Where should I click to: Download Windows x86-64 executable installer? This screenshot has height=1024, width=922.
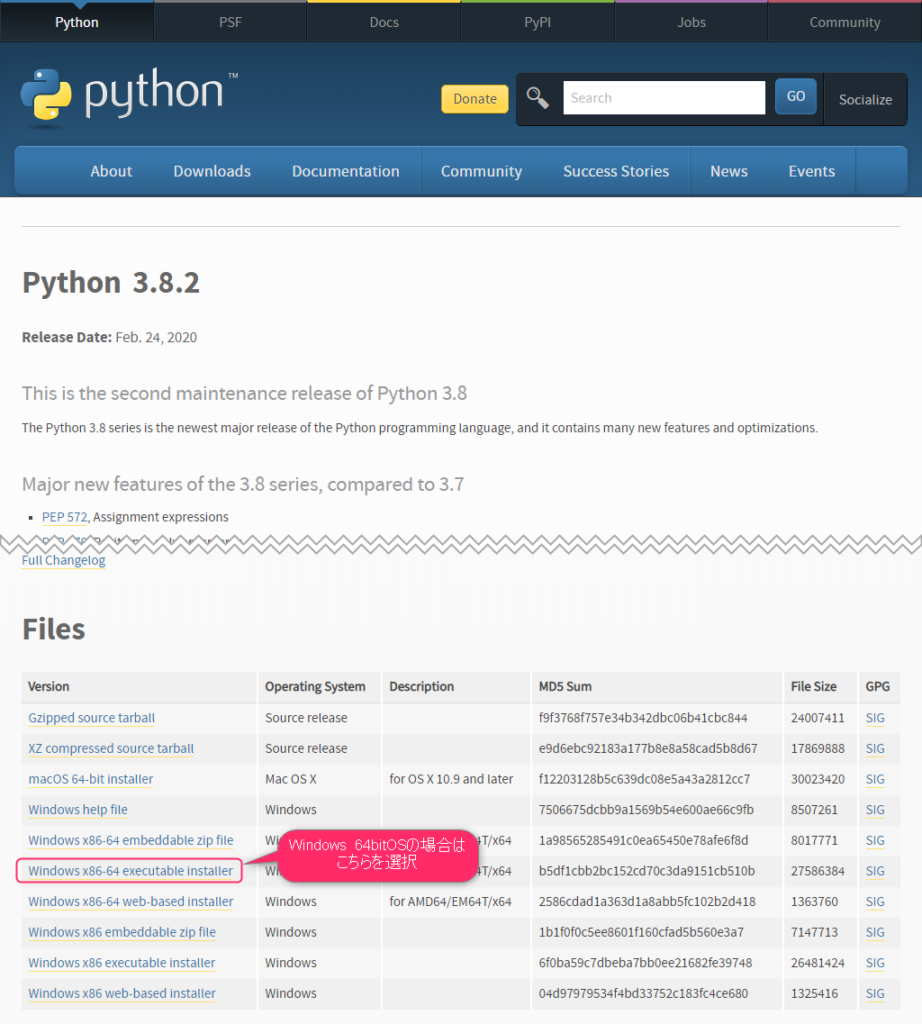click(130, 871)
